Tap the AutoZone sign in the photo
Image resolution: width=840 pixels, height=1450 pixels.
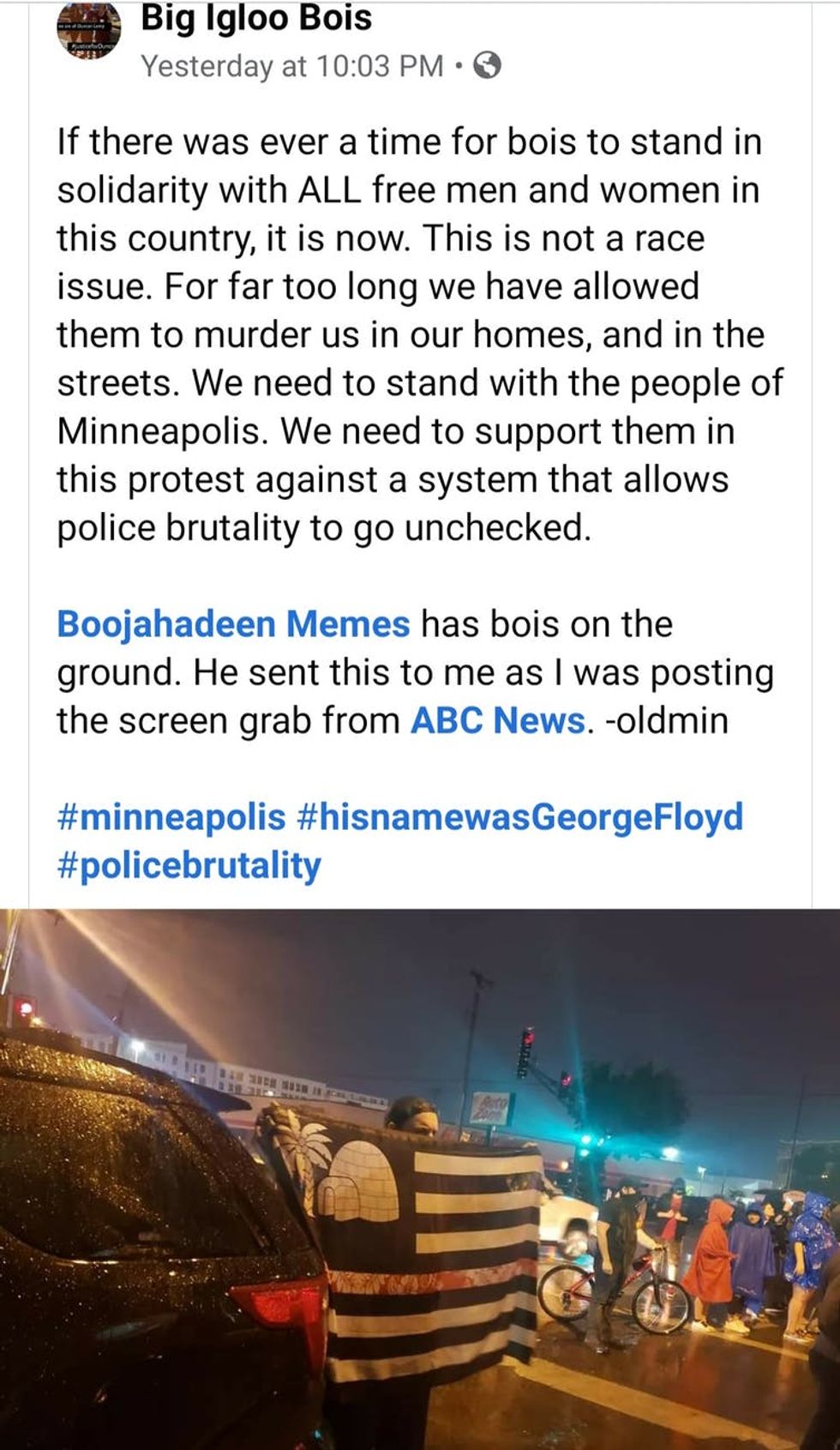[492, 1109]
